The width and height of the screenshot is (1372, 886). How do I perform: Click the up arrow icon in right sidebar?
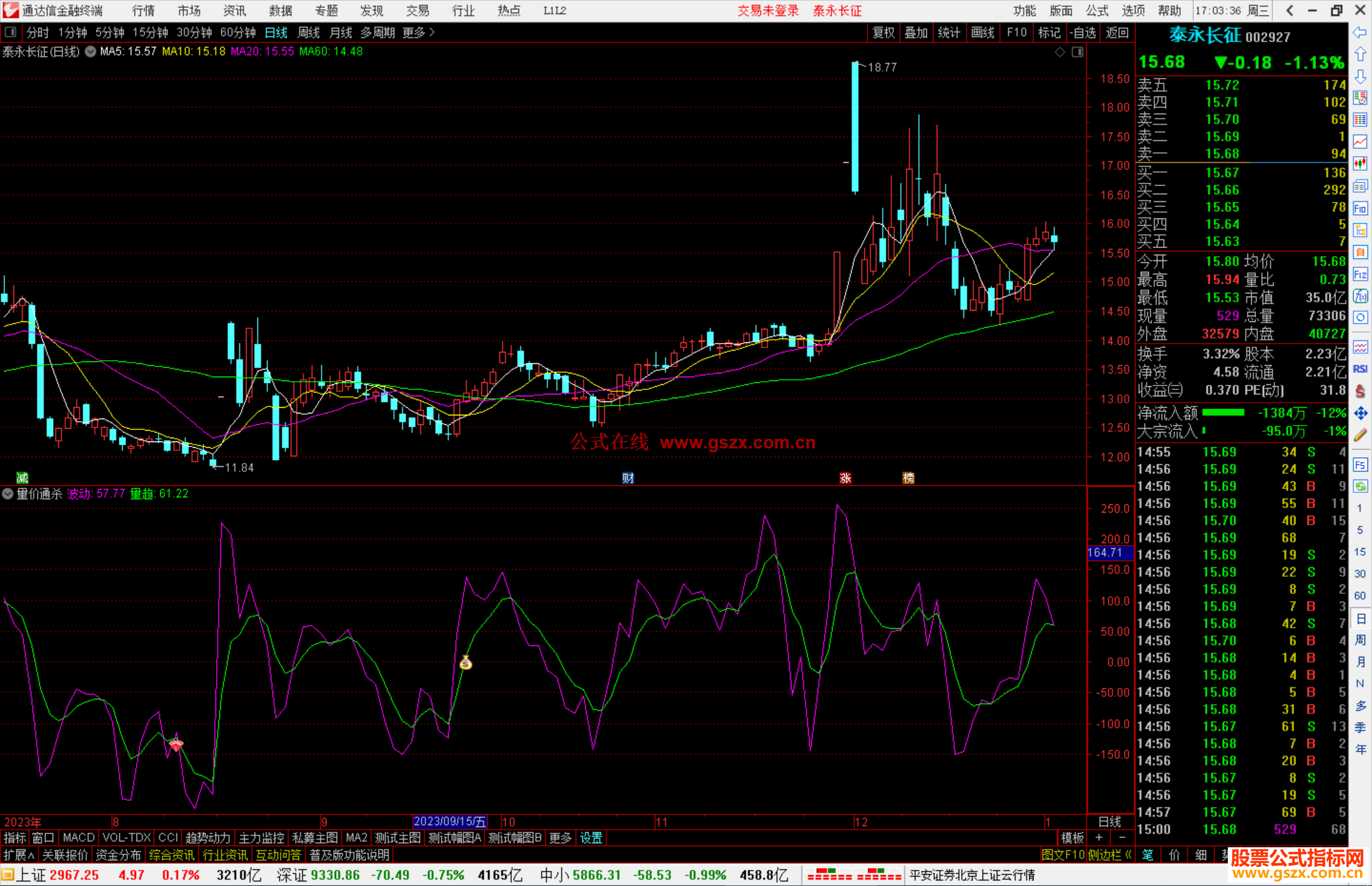(x=1360, y=55)
